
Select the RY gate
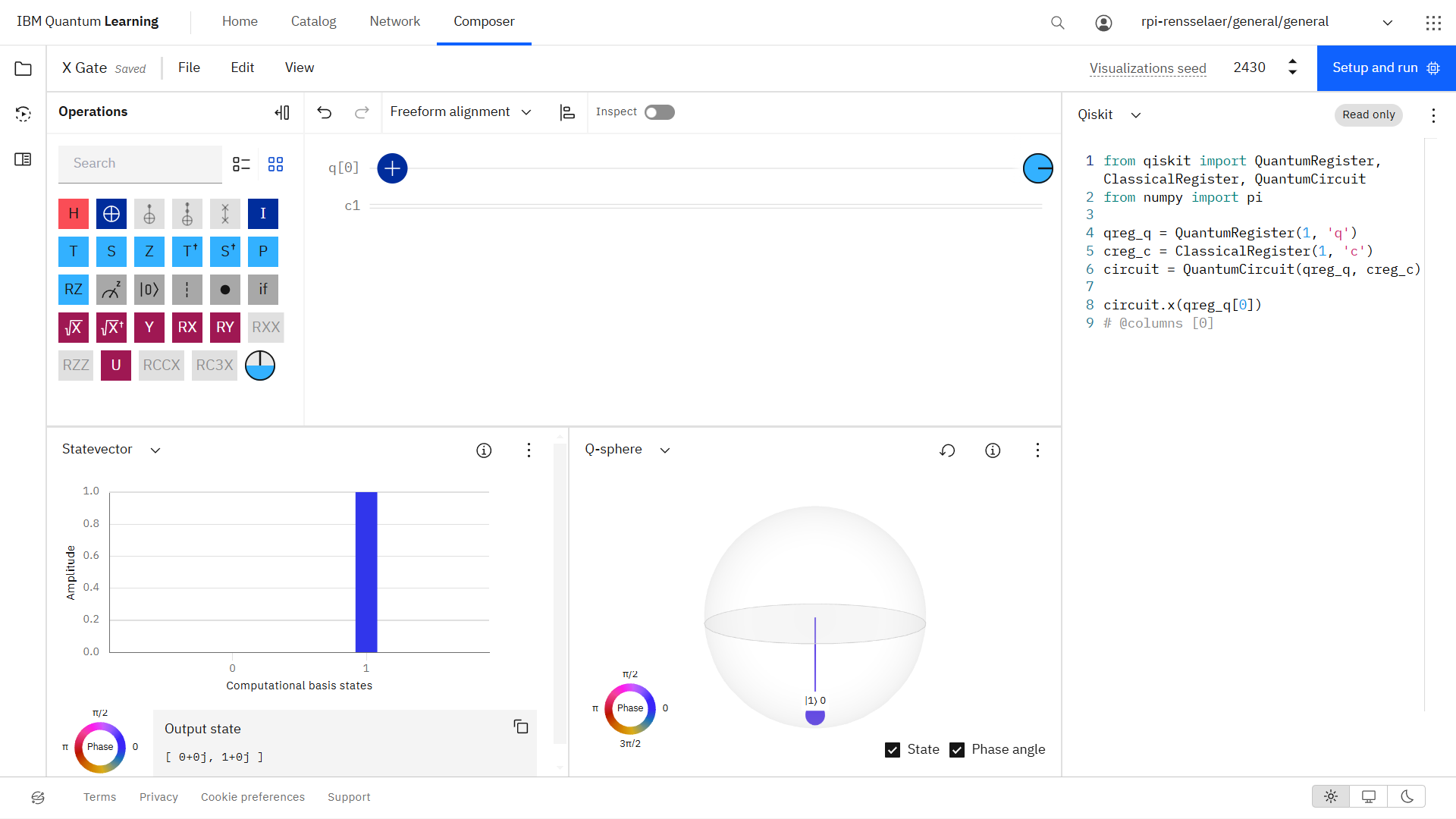coord(225,328)
